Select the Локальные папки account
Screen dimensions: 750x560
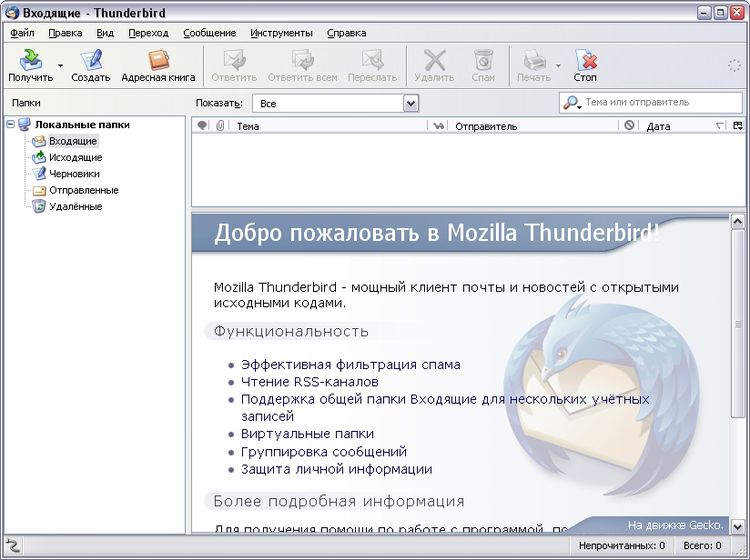tap(82, 125)
